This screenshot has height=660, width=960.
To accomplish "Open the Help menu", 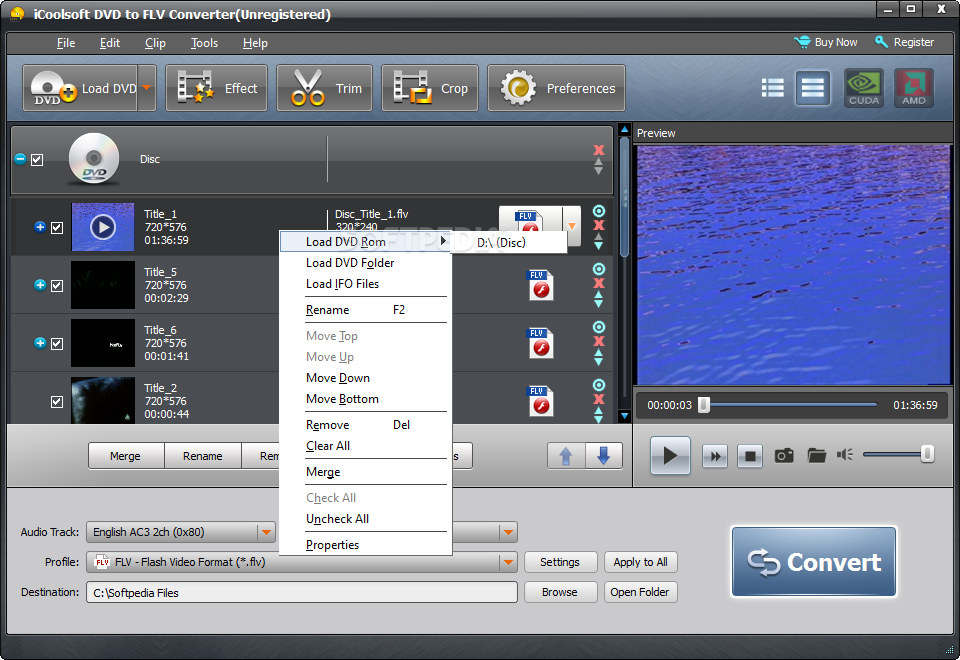I will 255,43.
